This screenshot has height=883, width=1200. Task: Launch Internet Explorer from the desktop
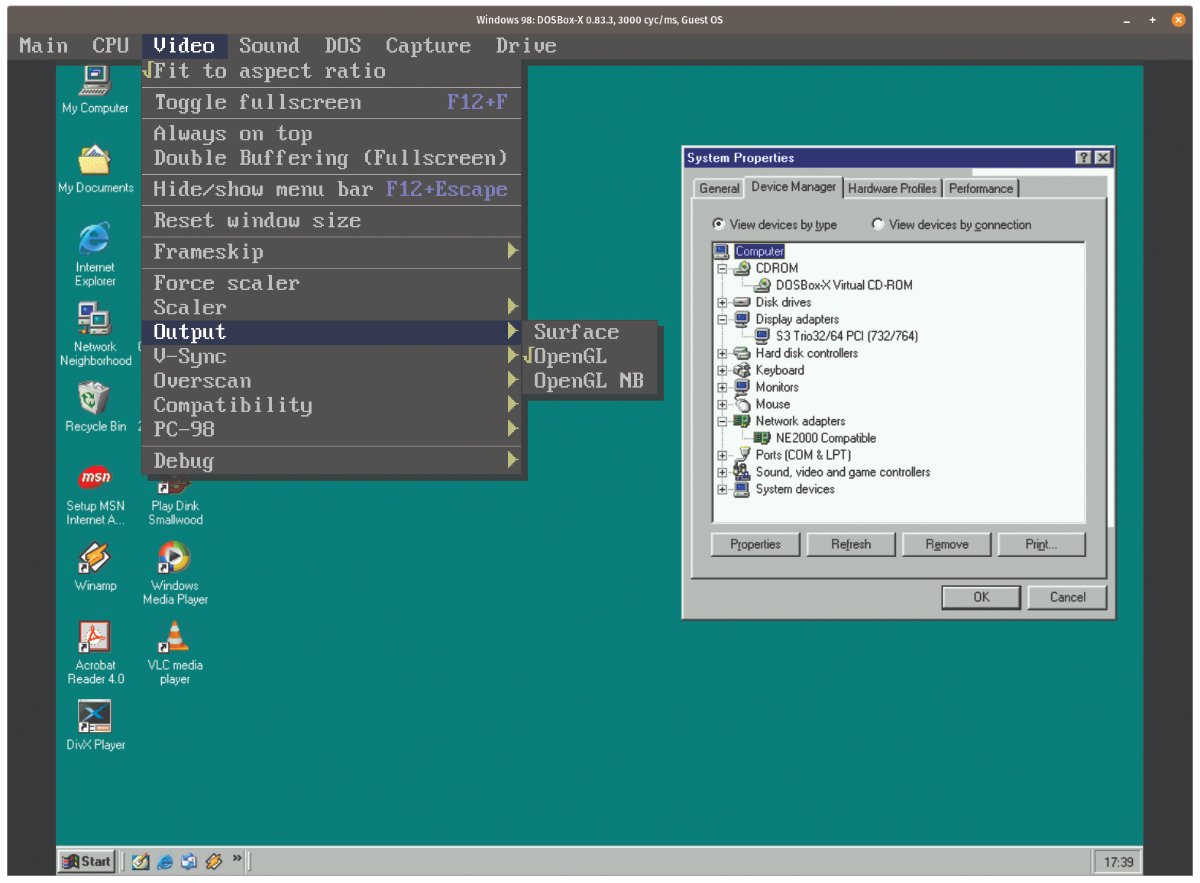pos(95,254)
